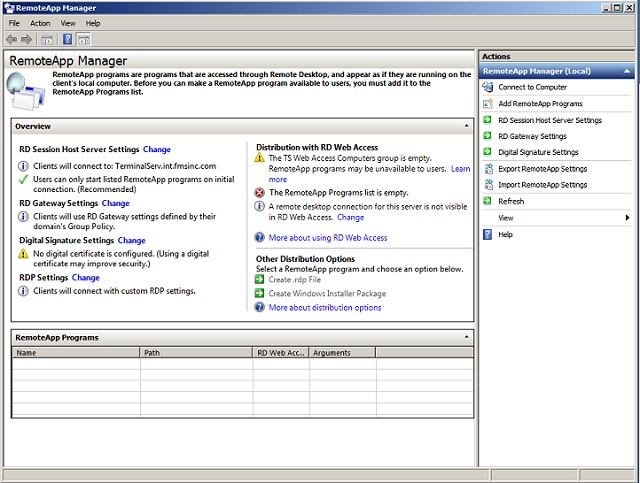Collapse the RemoteApp Programs section

click(x=467, y=337)
